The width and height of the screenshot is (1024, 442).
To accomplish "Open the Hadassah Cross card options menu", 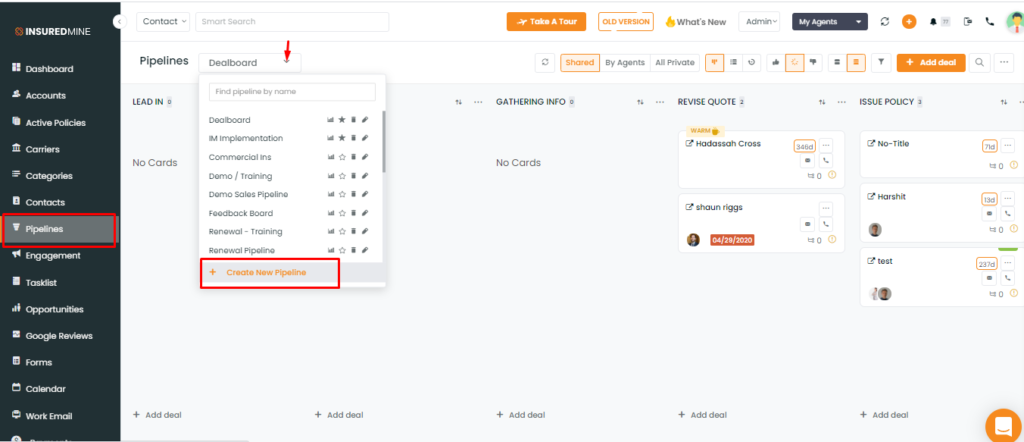I will click(x=826, y=146).
